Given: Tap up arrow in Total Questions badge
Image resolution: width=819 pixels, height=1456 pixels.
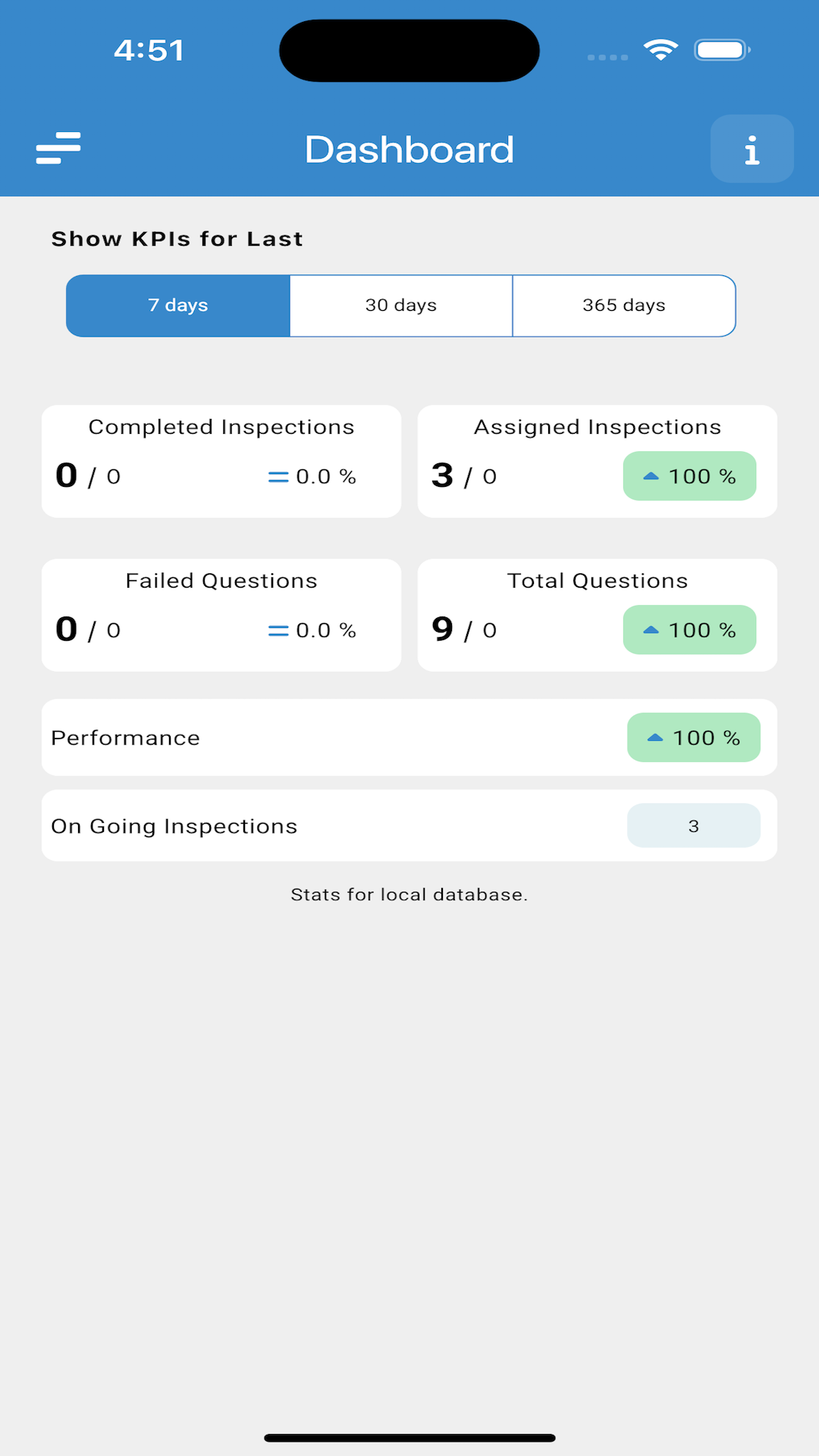Looking at the screenshot, I should coord(651,630).
